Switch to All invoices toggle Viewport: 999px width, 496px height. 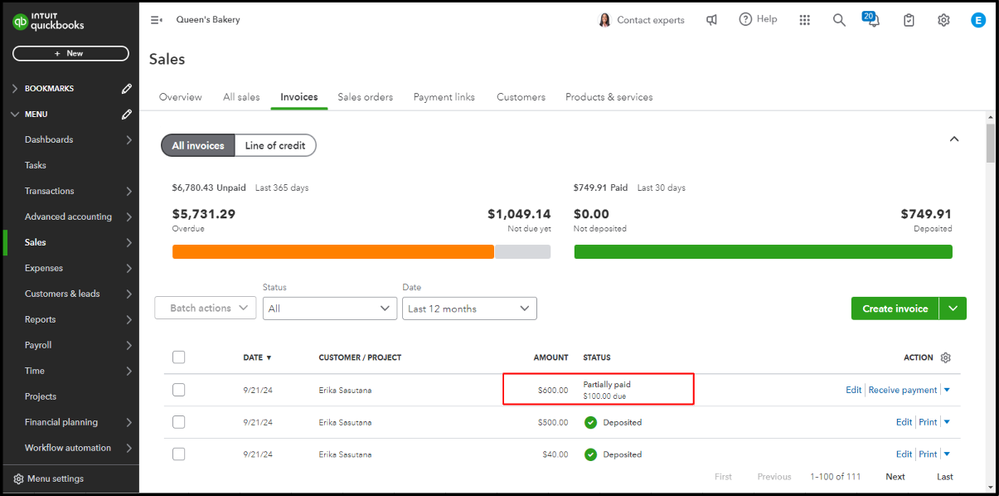(198, 145)
